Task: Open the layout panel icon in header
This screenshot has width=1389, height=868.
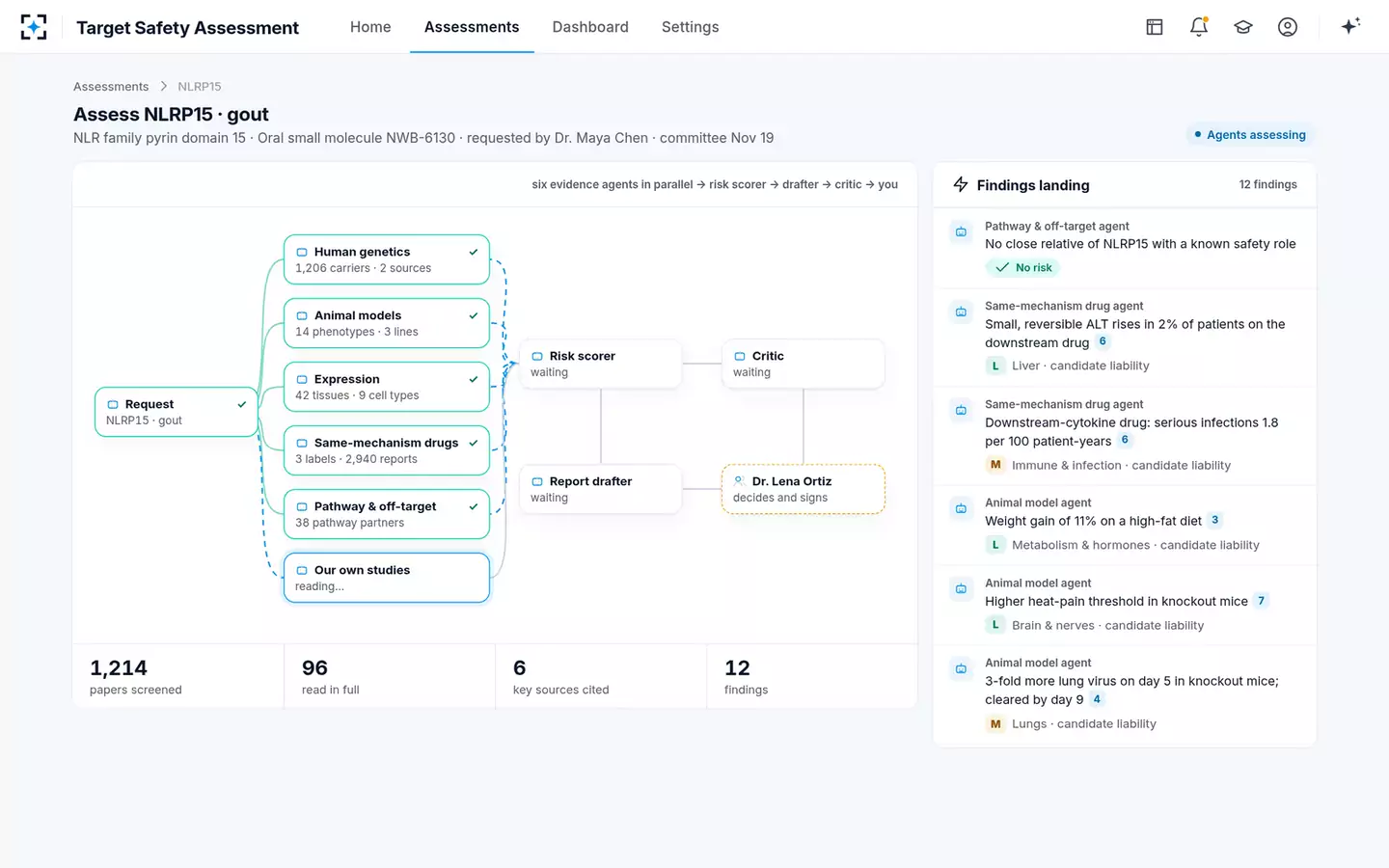Action: point(1155,27)
